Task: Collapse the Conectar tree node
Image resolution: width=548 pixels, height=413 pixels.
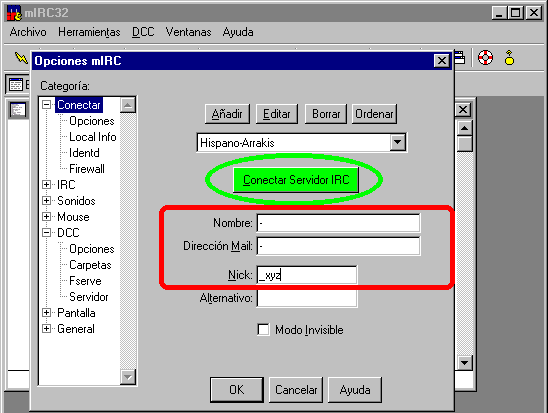Action: click(x=46, y=104)
